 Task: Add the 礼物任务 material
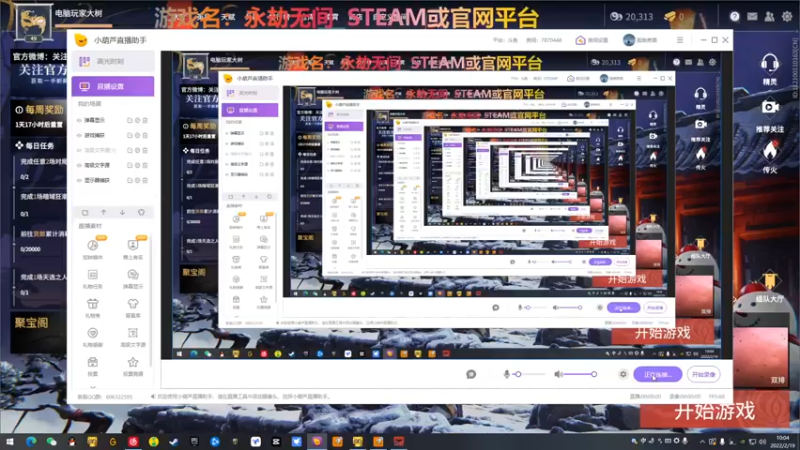92,279
